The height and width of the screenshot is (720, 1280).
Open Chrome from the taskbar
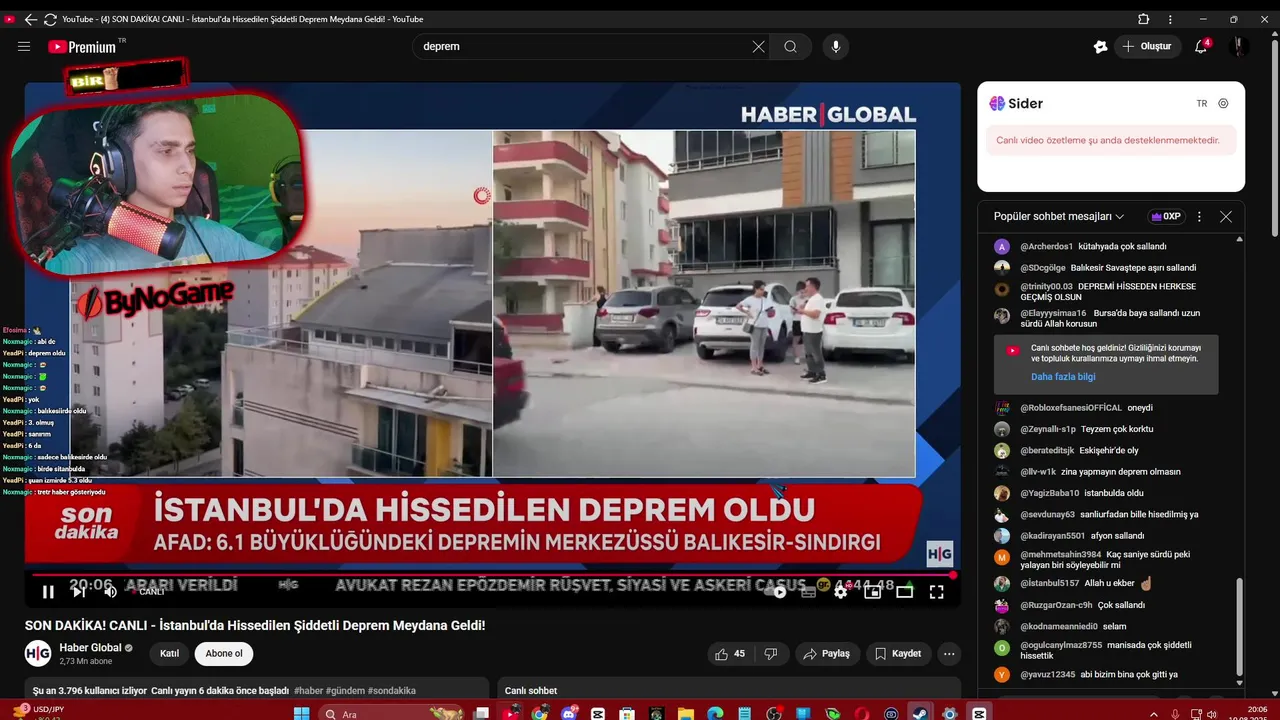coord(540,714)
